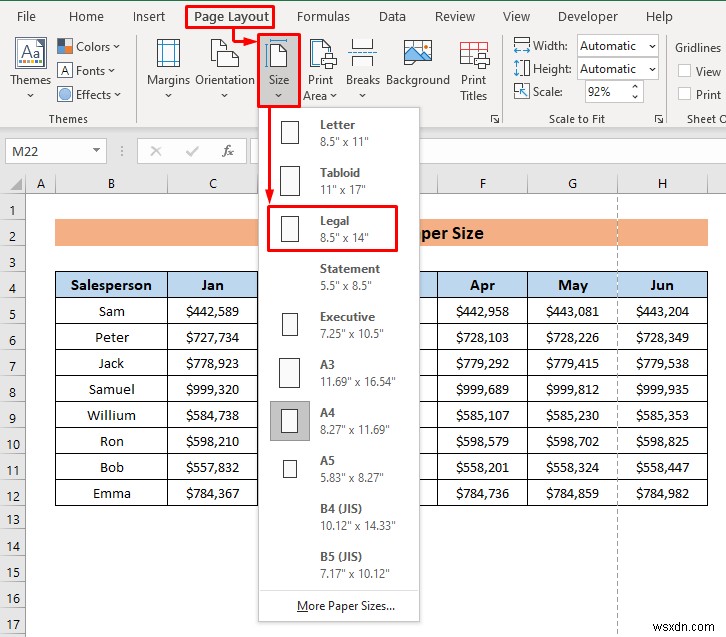The height and width of the screenshot is (637, 726).
Task: Switch to the Review tab
Action: point(455,17)
